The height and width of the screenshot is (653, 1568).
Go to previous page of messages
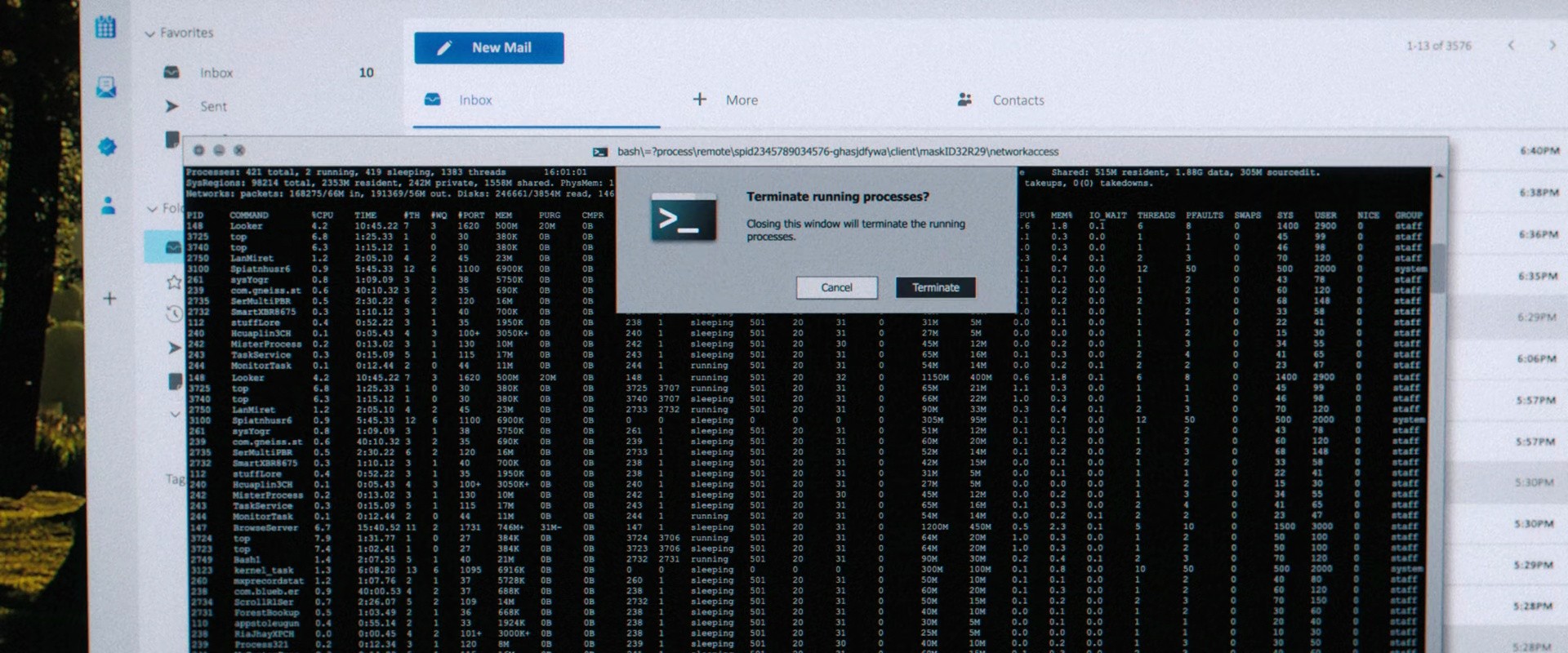[1511, 46]
